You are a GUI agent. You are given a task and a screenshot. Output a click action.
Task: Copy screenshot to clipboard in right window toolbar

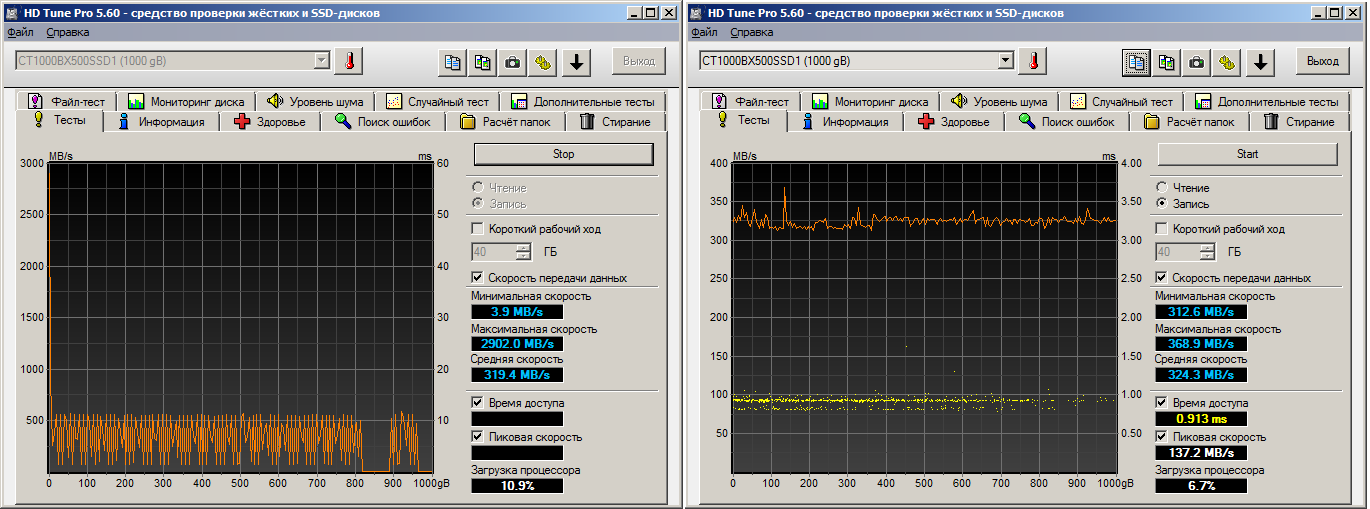[1166, 62]
